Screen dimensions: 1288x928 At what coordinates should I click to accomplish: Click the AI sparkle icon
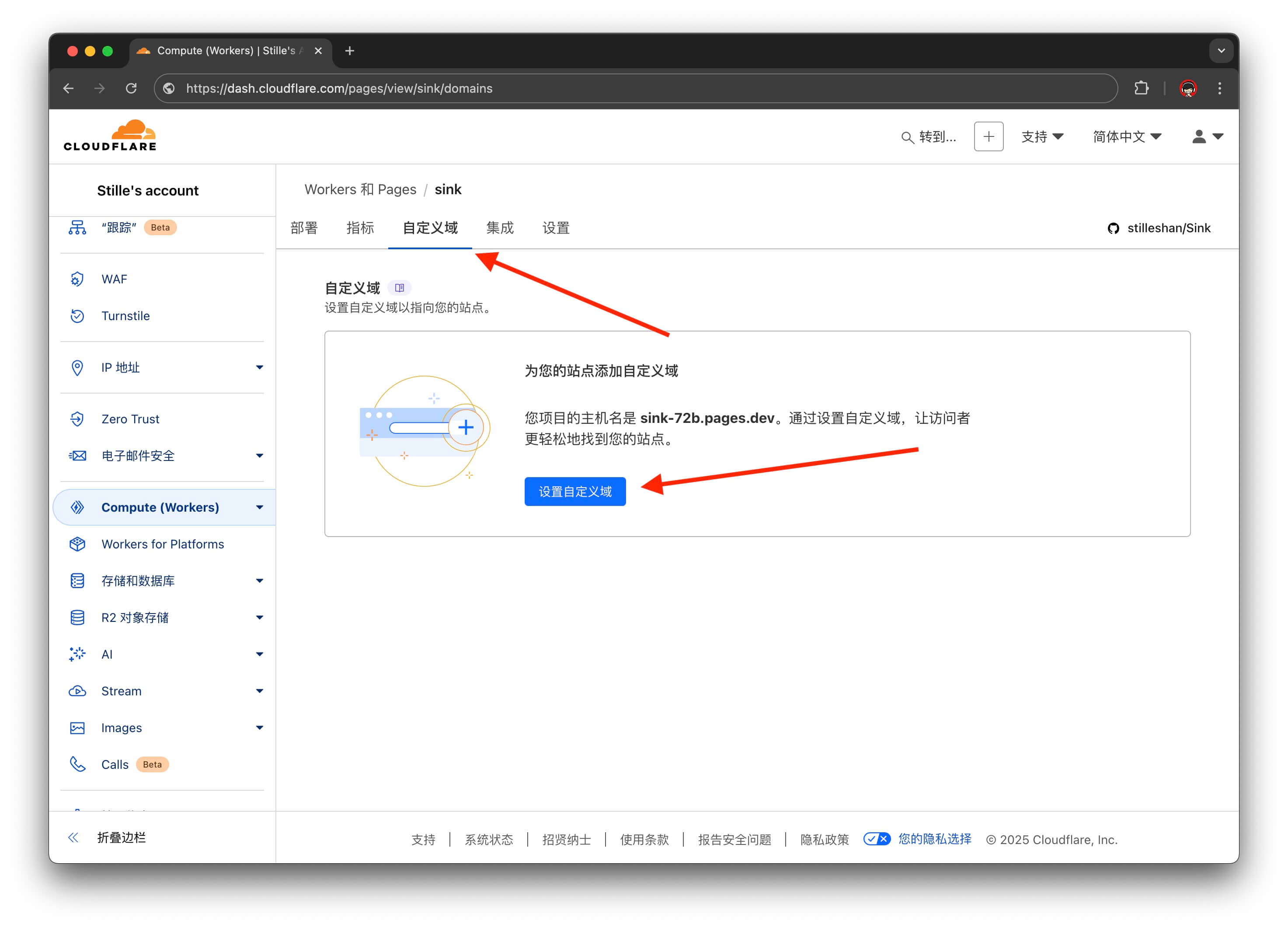pyautogui.click(x=77, y=654)
